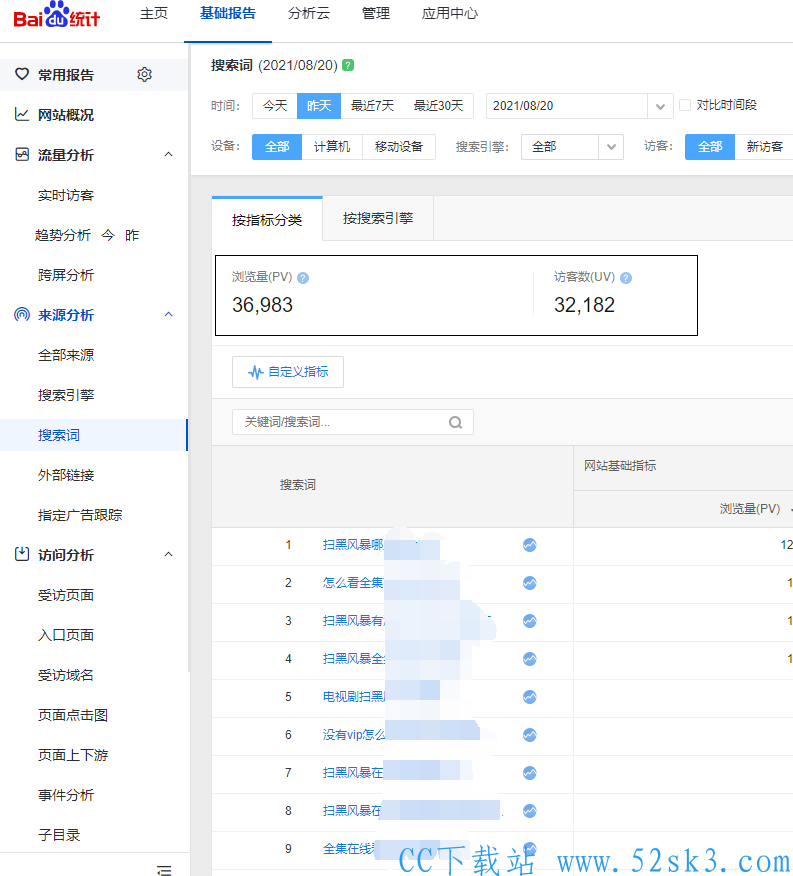The height and width of the screenshot is (876, 793).
Task: Select 昨天 time range
Action: pyautogui.click(x=319, y=106)
